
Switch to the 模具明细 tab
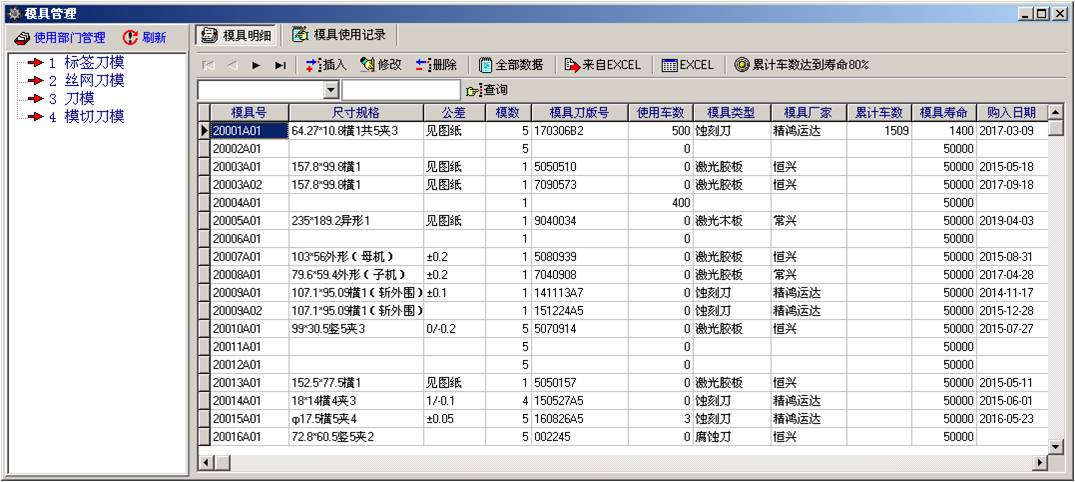coord(238,36)
